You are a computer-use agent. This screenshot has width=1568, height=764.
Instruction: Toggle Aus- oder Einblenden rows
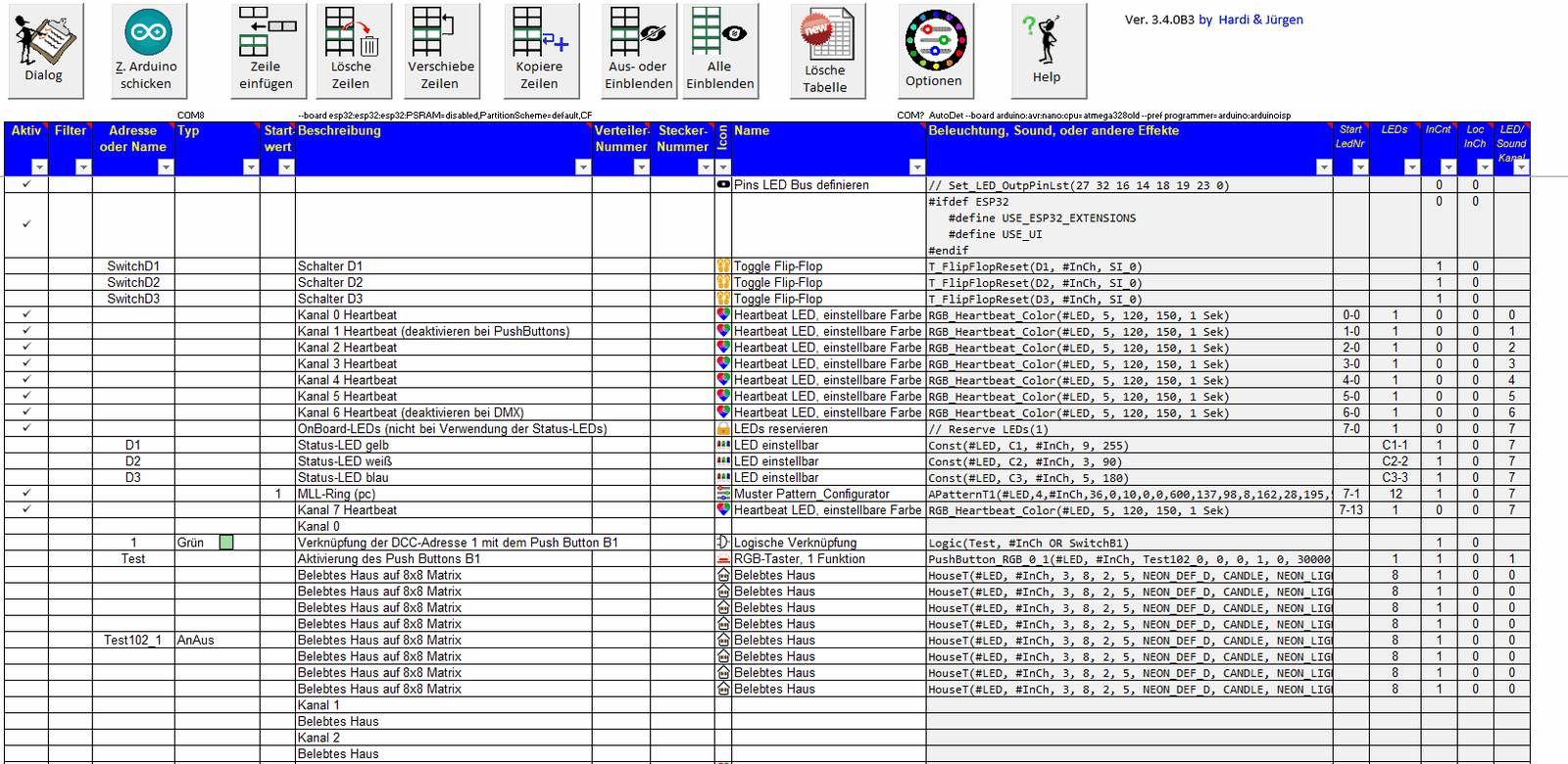tap(638, 51)
